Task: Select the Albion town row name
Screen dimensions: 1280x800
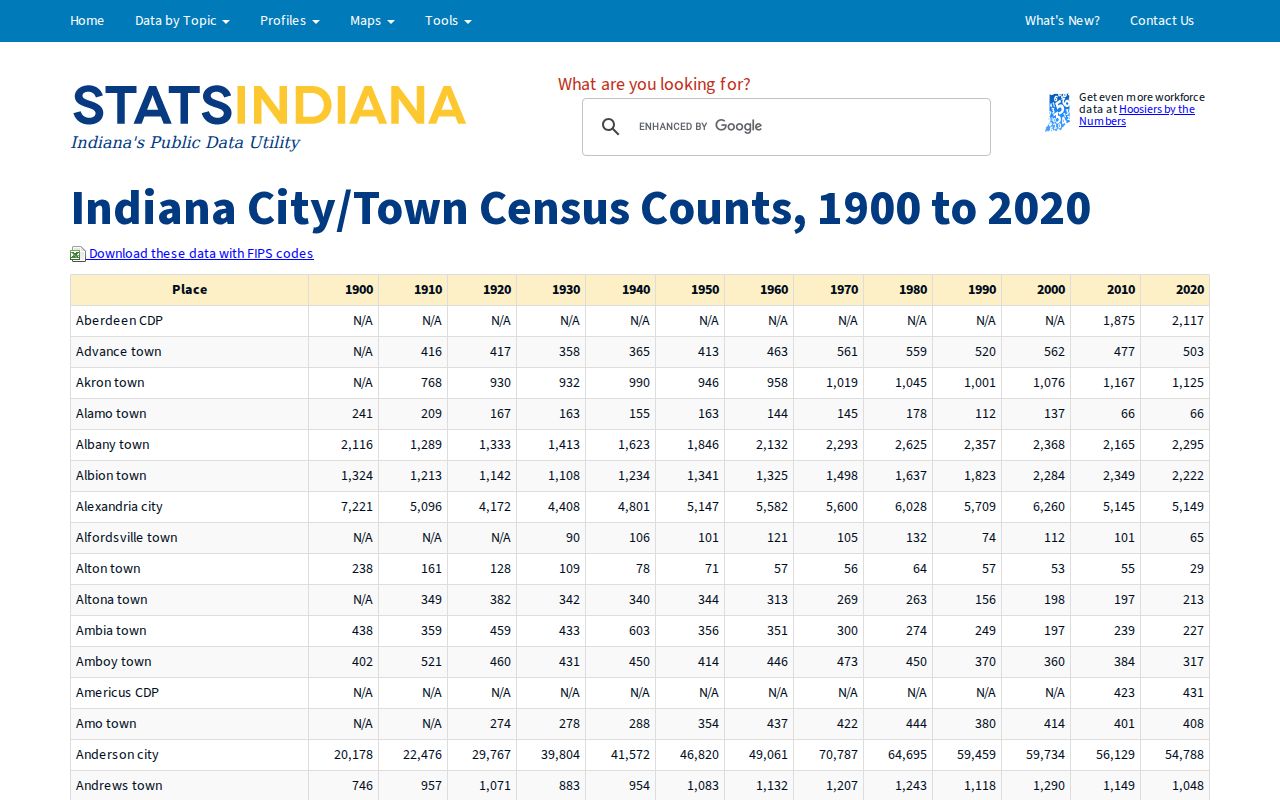Action: point(111,476)
